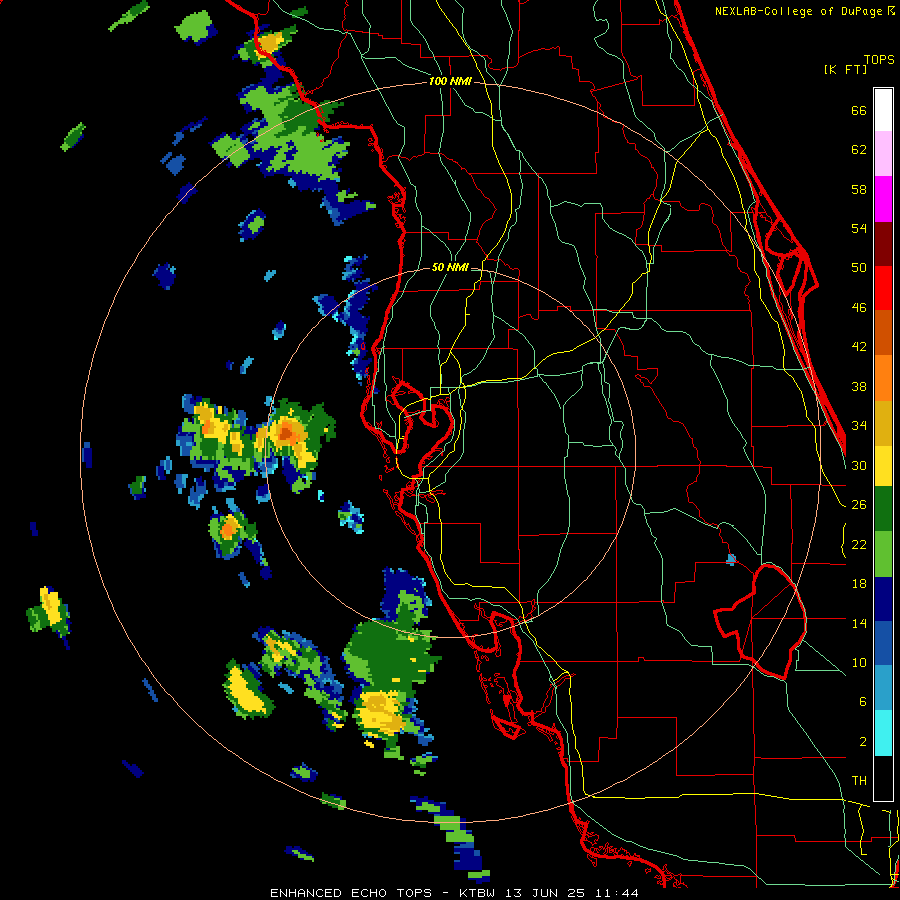This screenshot has height=900, width=900.
Task: Click the "30" scale value
Action: [859, 465]
